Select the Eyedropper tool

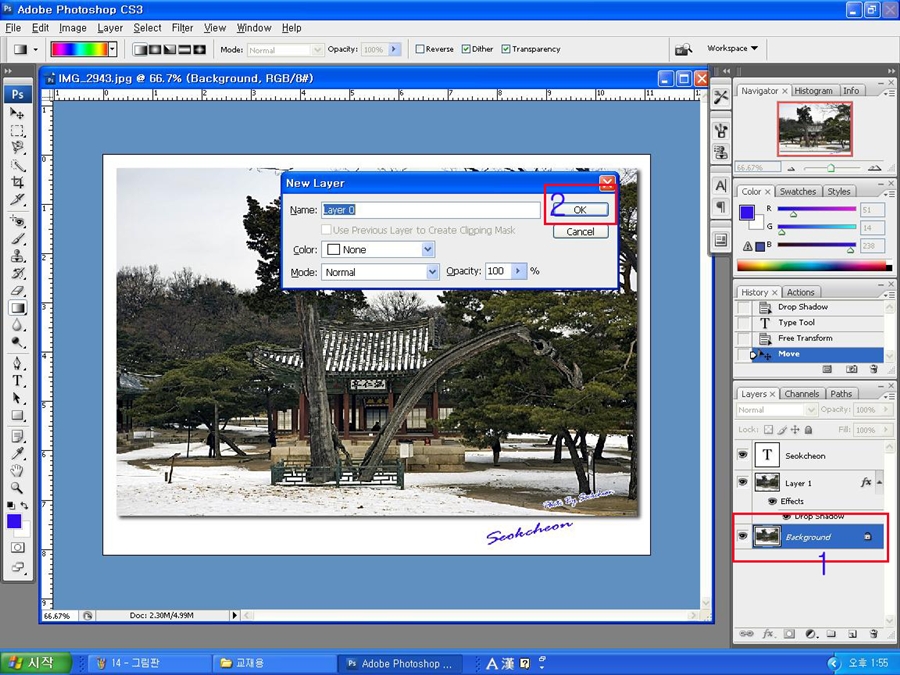(17, 453)
